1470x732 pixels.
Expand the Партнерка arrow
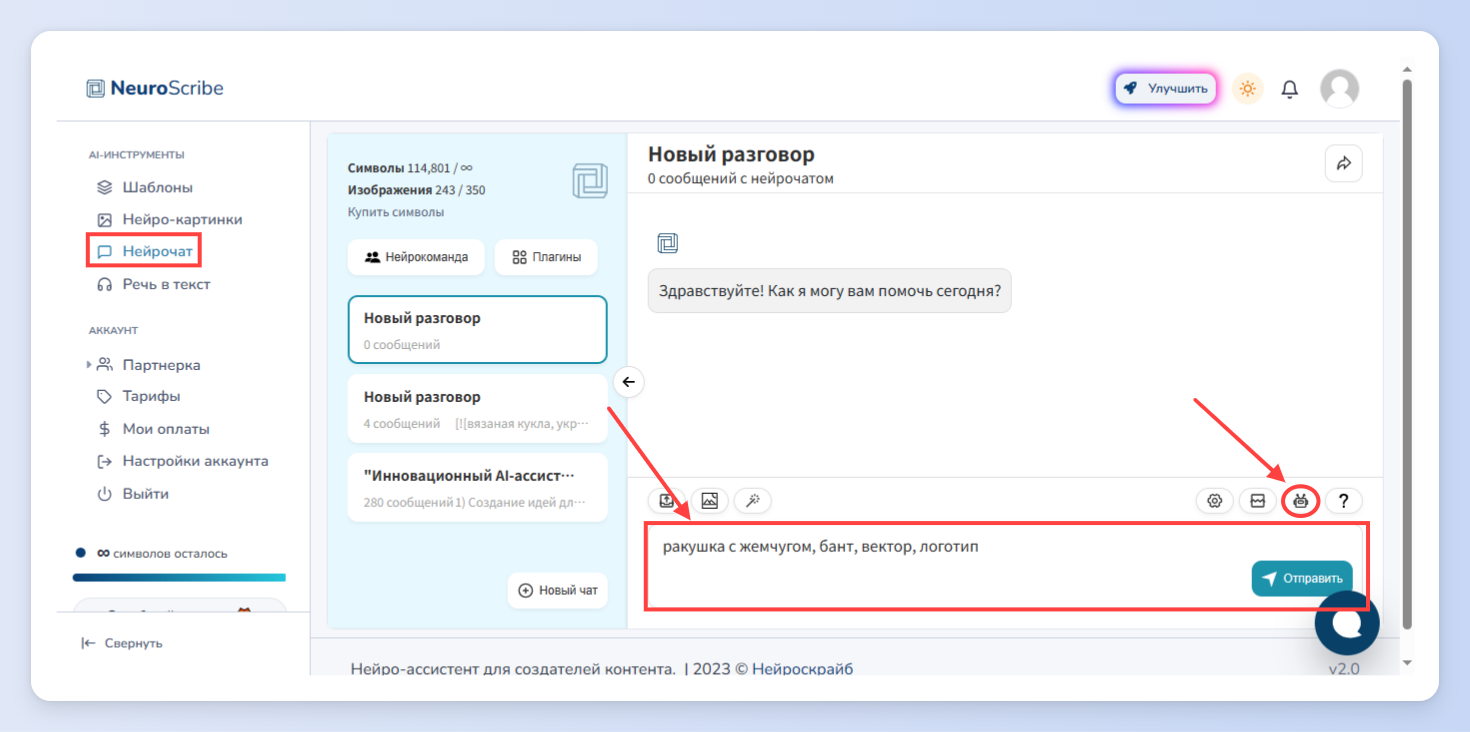point(89,365)
